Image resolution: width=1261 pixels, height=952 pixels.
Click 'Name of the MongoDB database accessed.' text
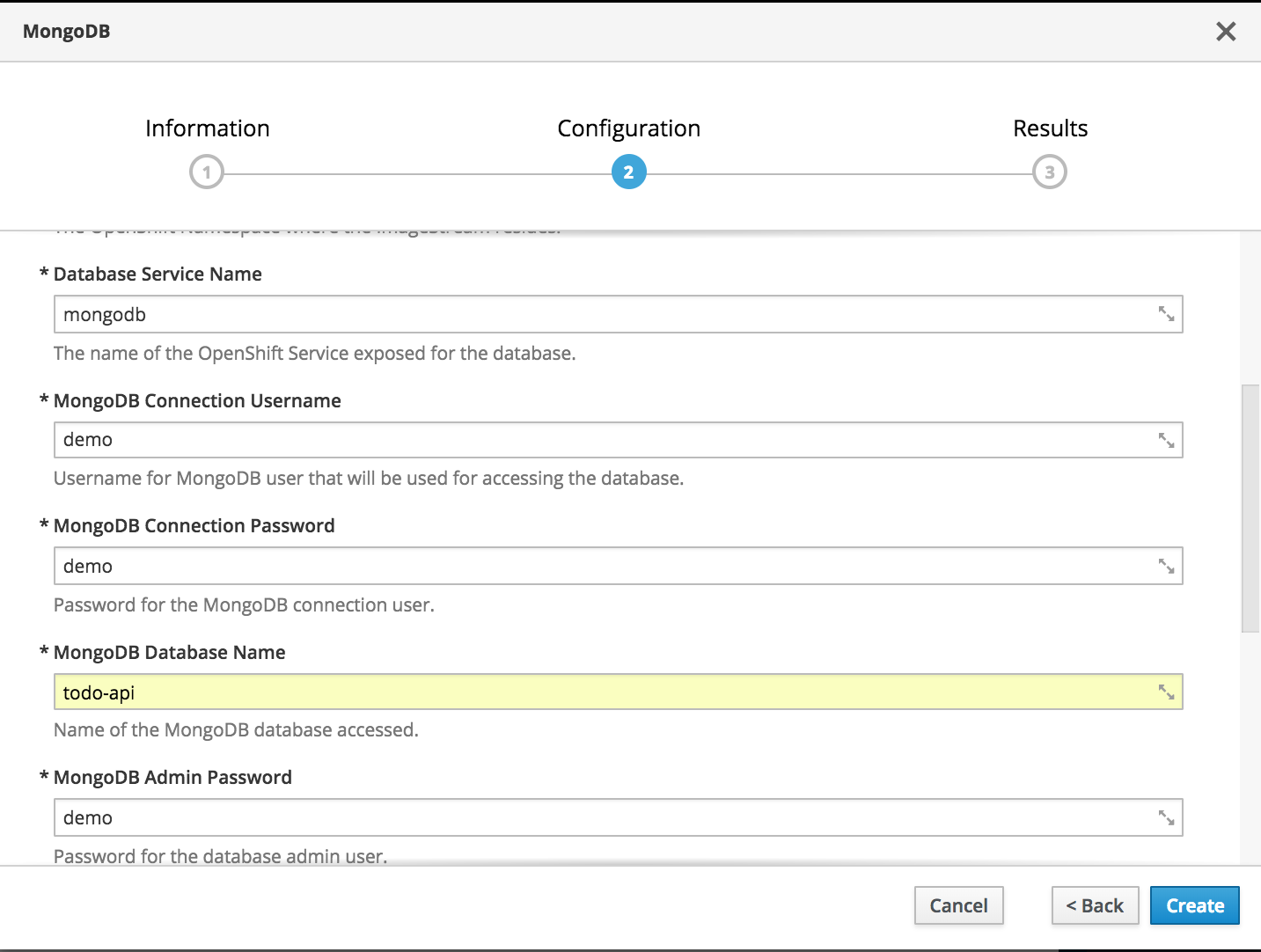[236, 730]
